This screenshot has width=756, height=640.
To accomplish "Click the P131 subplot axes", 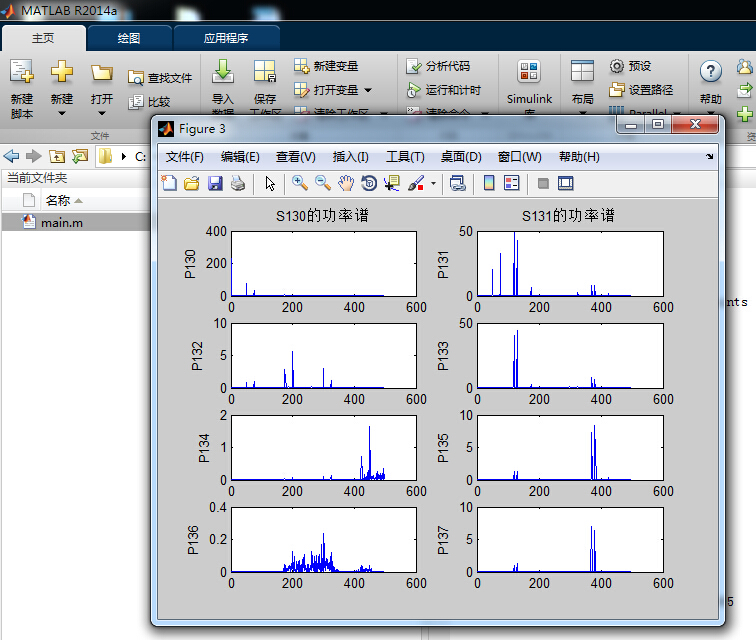I will [x=570, y=264].
